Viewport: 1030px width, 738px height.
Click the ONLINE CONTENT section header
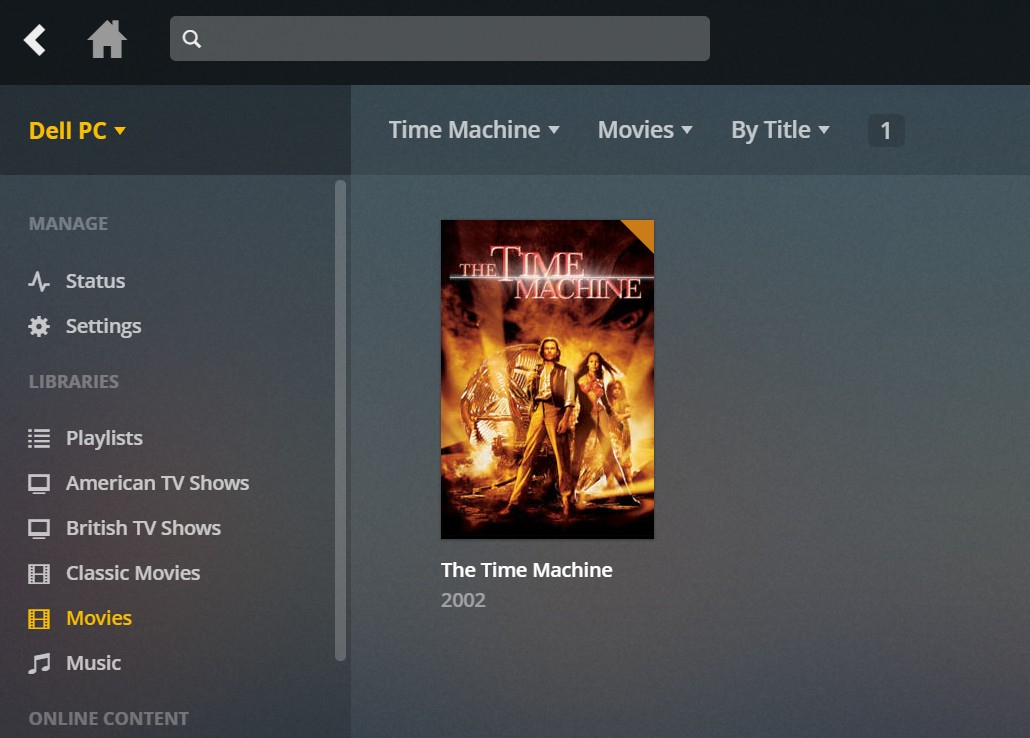tap(108, 718)
